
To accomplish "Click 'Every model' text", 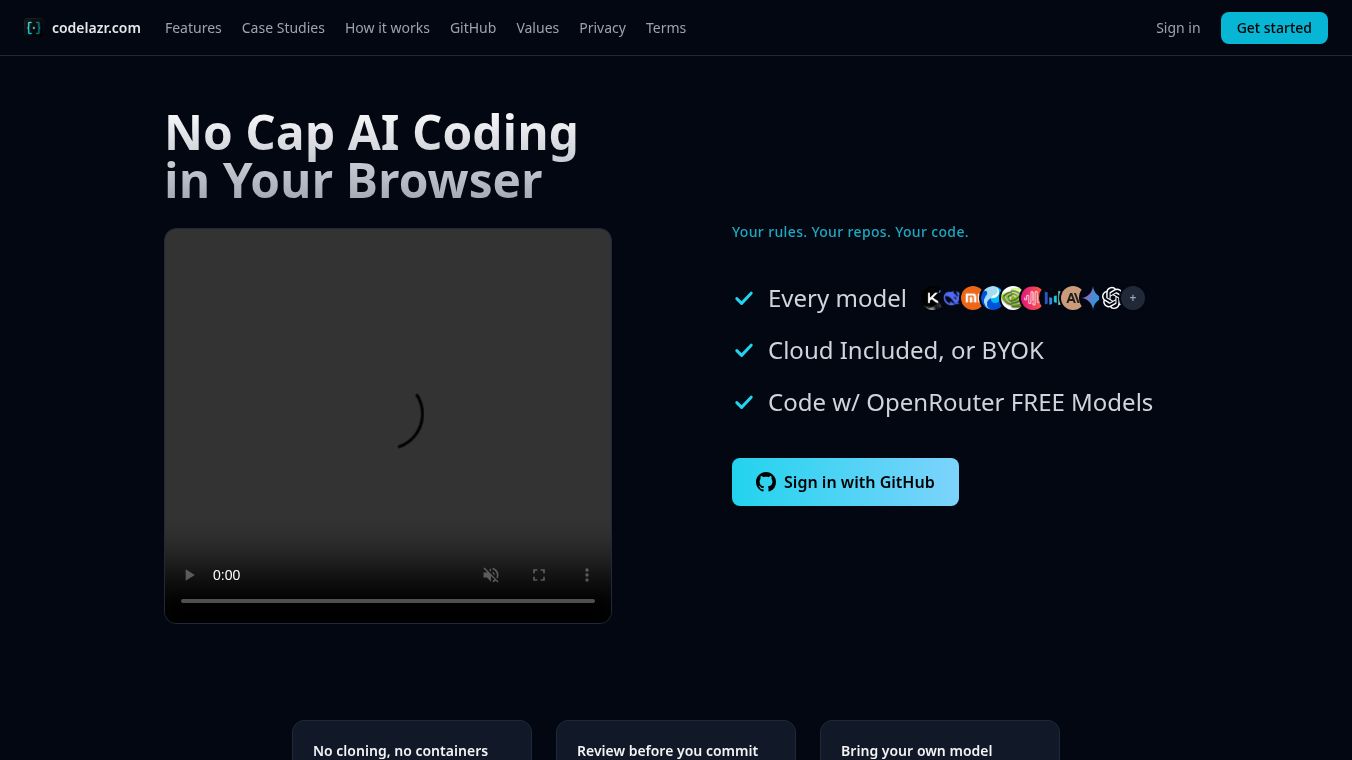I will [837, 298].
